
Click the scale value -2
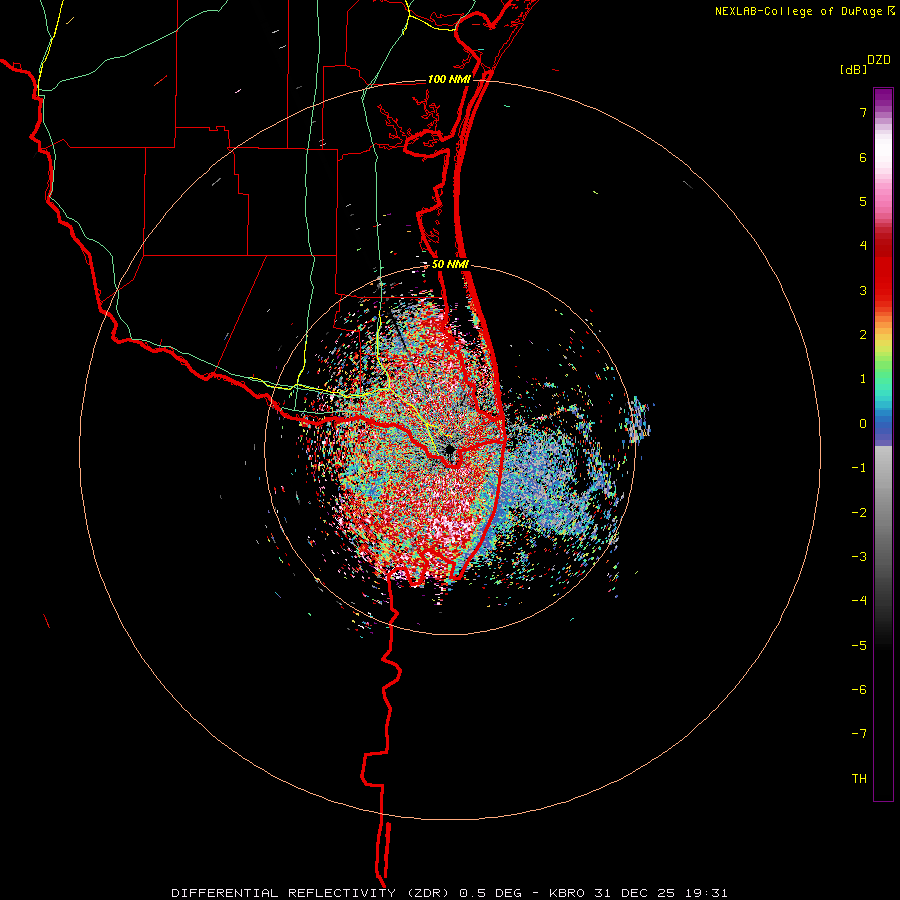pos(859,513)
